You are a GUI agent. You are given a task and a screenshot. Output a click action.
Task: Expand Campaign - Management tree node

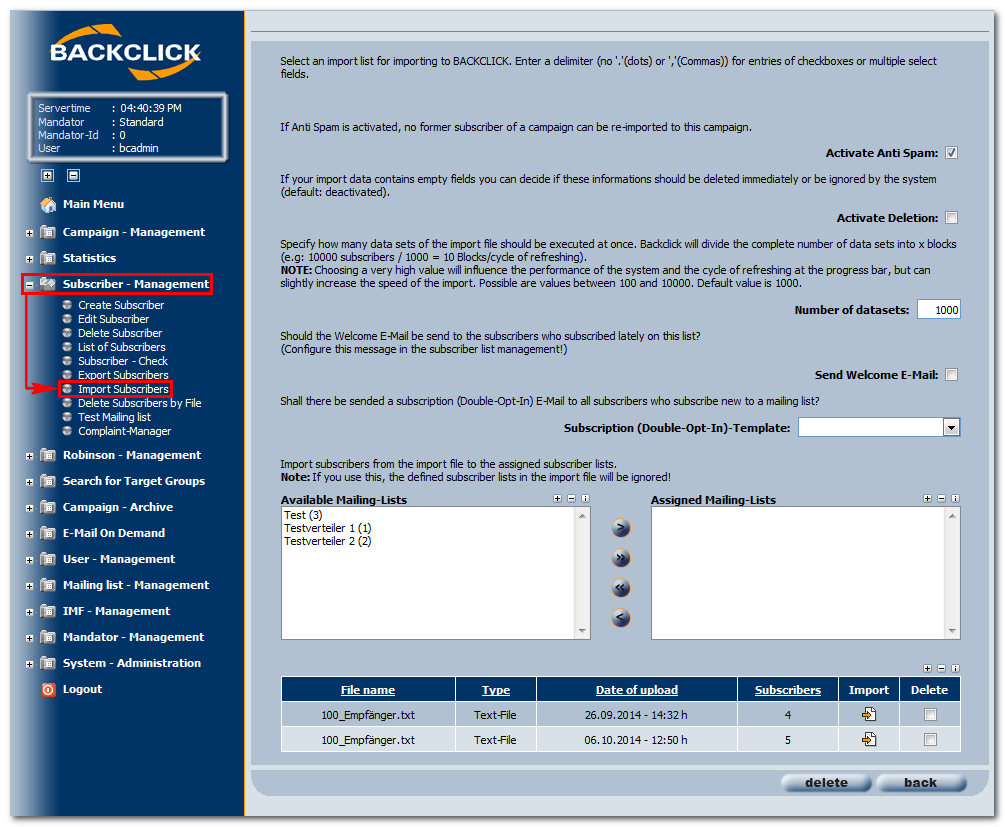[x=29, y=233]
